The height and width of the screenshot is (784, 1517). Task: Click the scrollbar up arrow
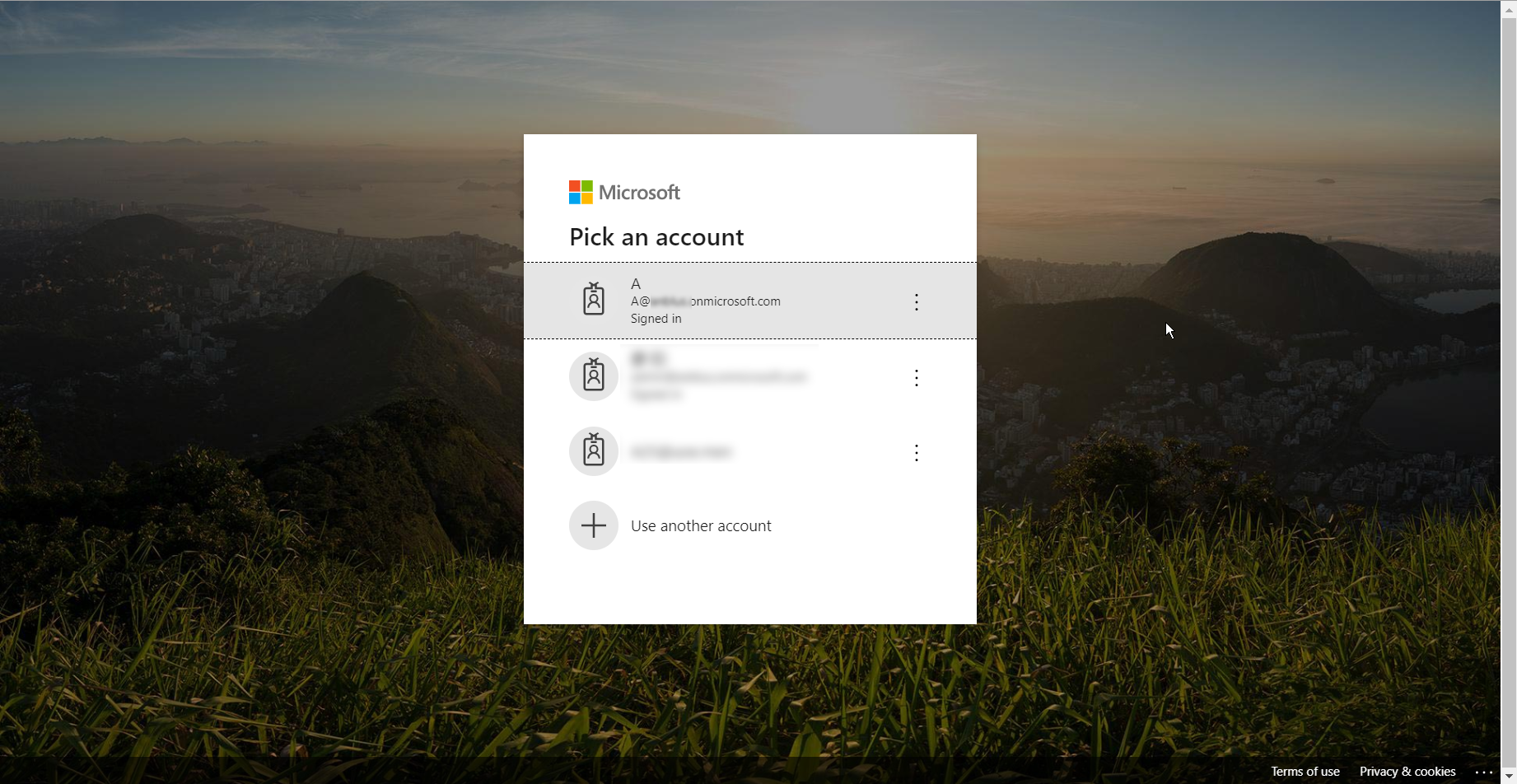coord(1509,7)
